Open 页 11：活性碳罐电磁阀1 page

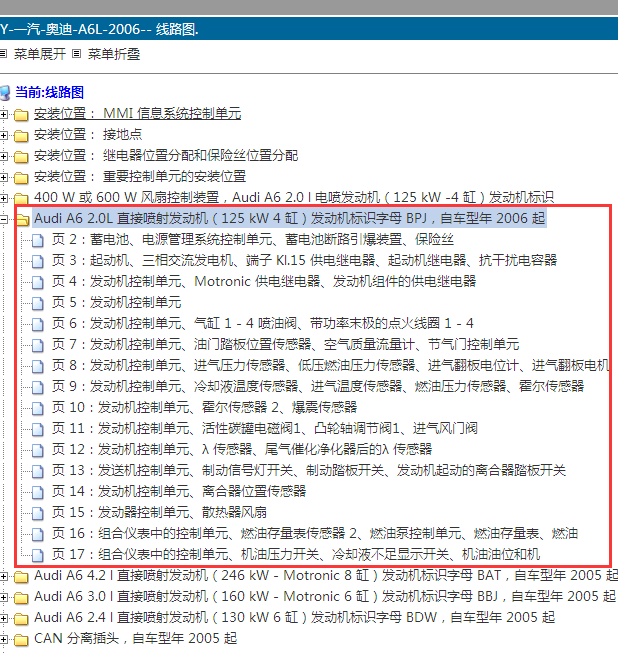[264, 428]
